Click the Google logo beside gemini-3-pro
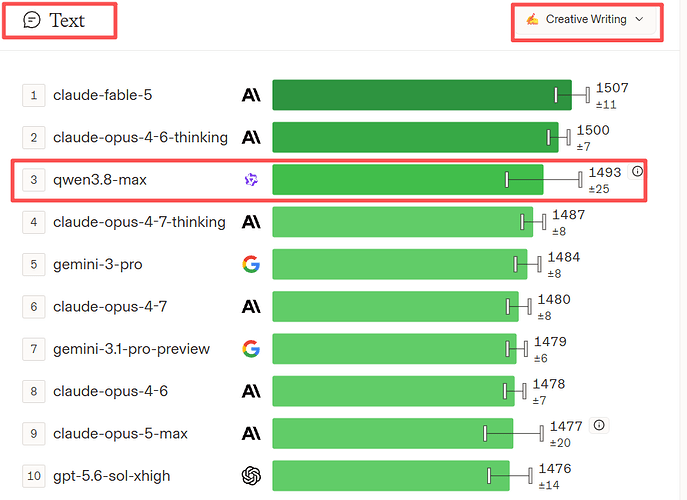Image resolution: width=687 pixels, height=500 pixels. [251, 264]
